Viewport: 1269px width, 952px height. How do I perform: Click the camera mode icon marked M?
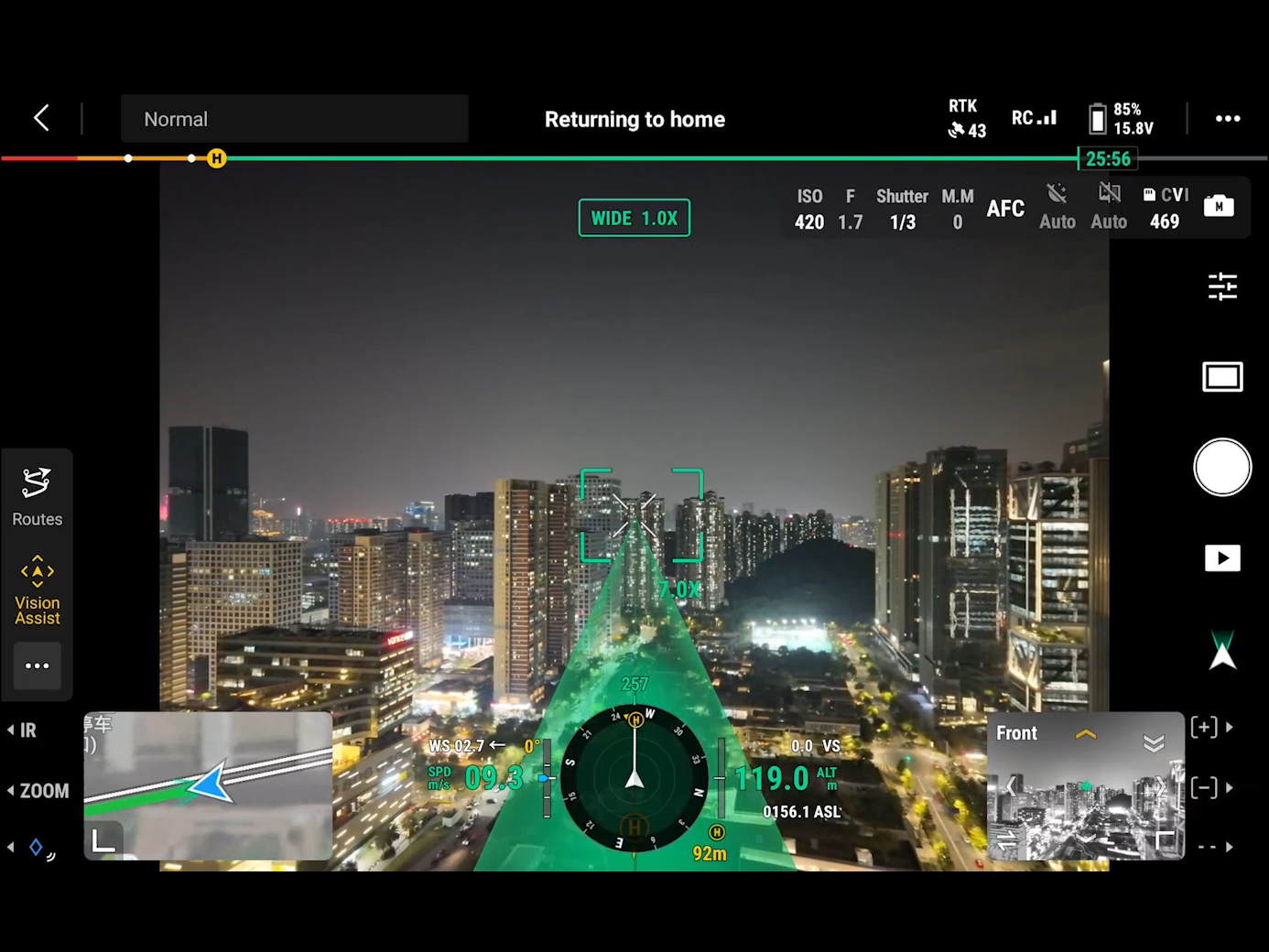(1218, 207)
